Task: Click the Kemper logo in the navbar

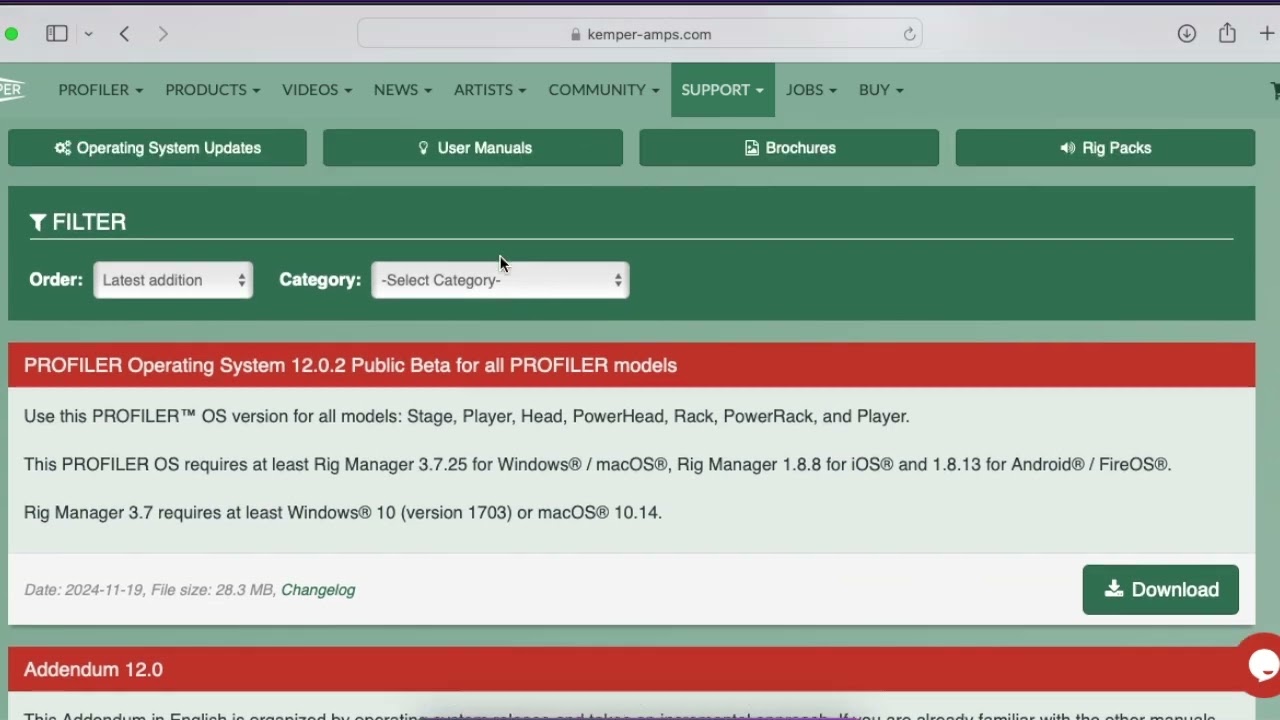Action: coord(11,90)
